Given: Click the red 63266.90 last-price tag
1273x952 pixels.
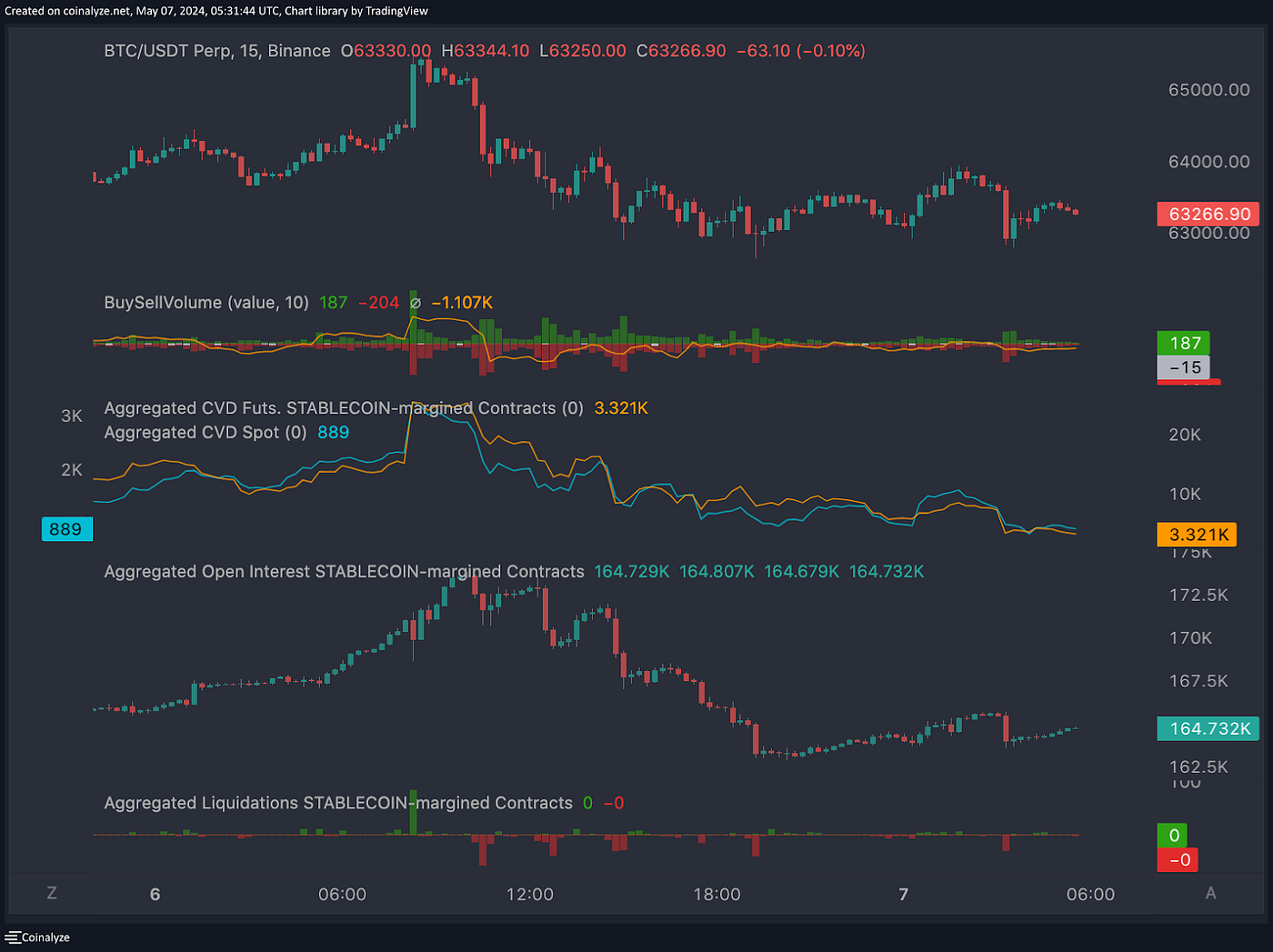Looking at the screenshot, I should [1208, 214].
